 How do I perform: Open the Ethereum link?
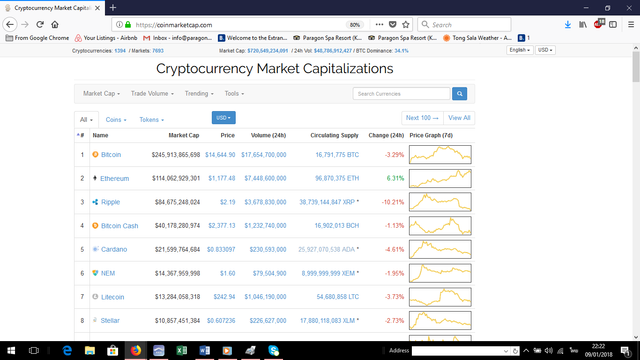pyautogui.click(x=115, y=178)
